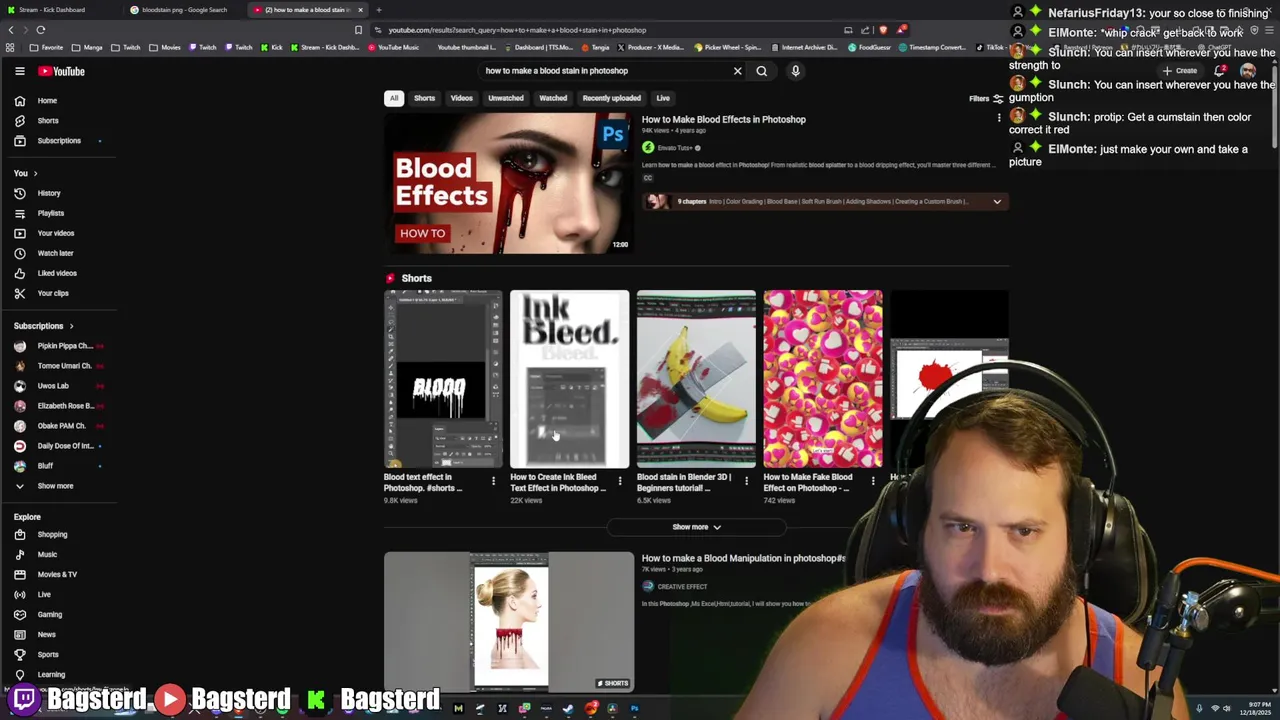
Task: Reload the page in browser
Action: click(x=41, y=30)
